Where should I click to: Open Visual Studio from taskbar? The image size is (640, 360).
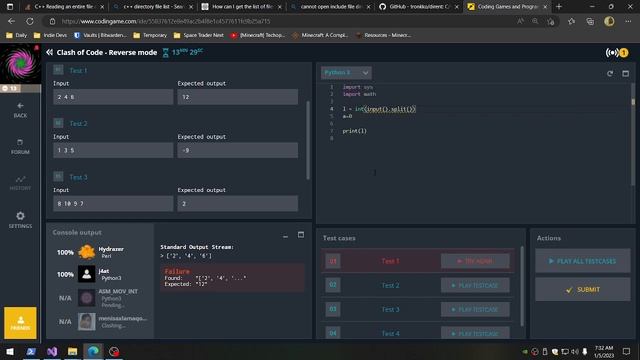(52, 351)
